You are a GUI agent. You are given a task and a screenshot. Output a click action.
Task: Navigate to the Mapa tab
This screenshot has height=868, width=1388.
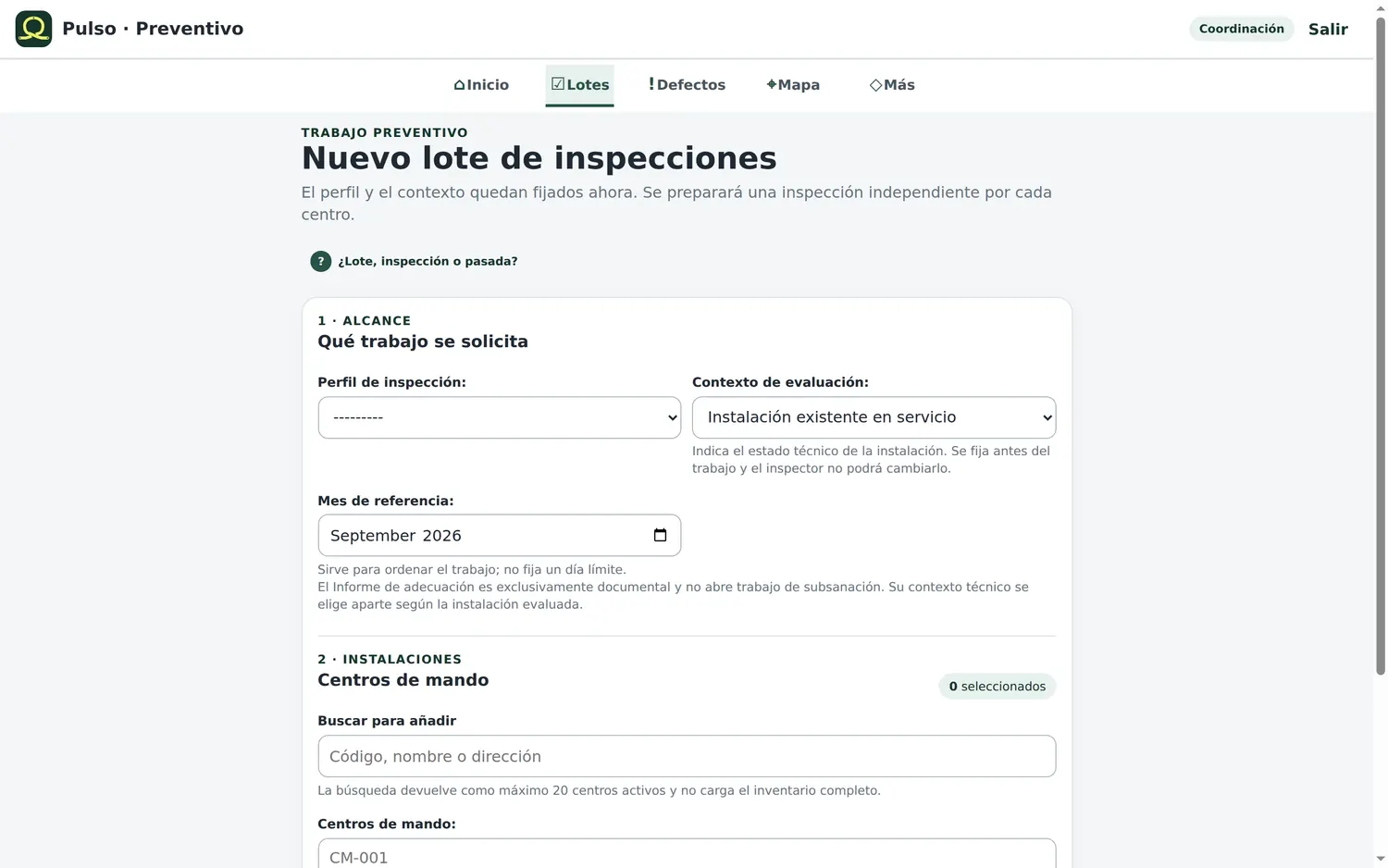[x=793, y=85]
